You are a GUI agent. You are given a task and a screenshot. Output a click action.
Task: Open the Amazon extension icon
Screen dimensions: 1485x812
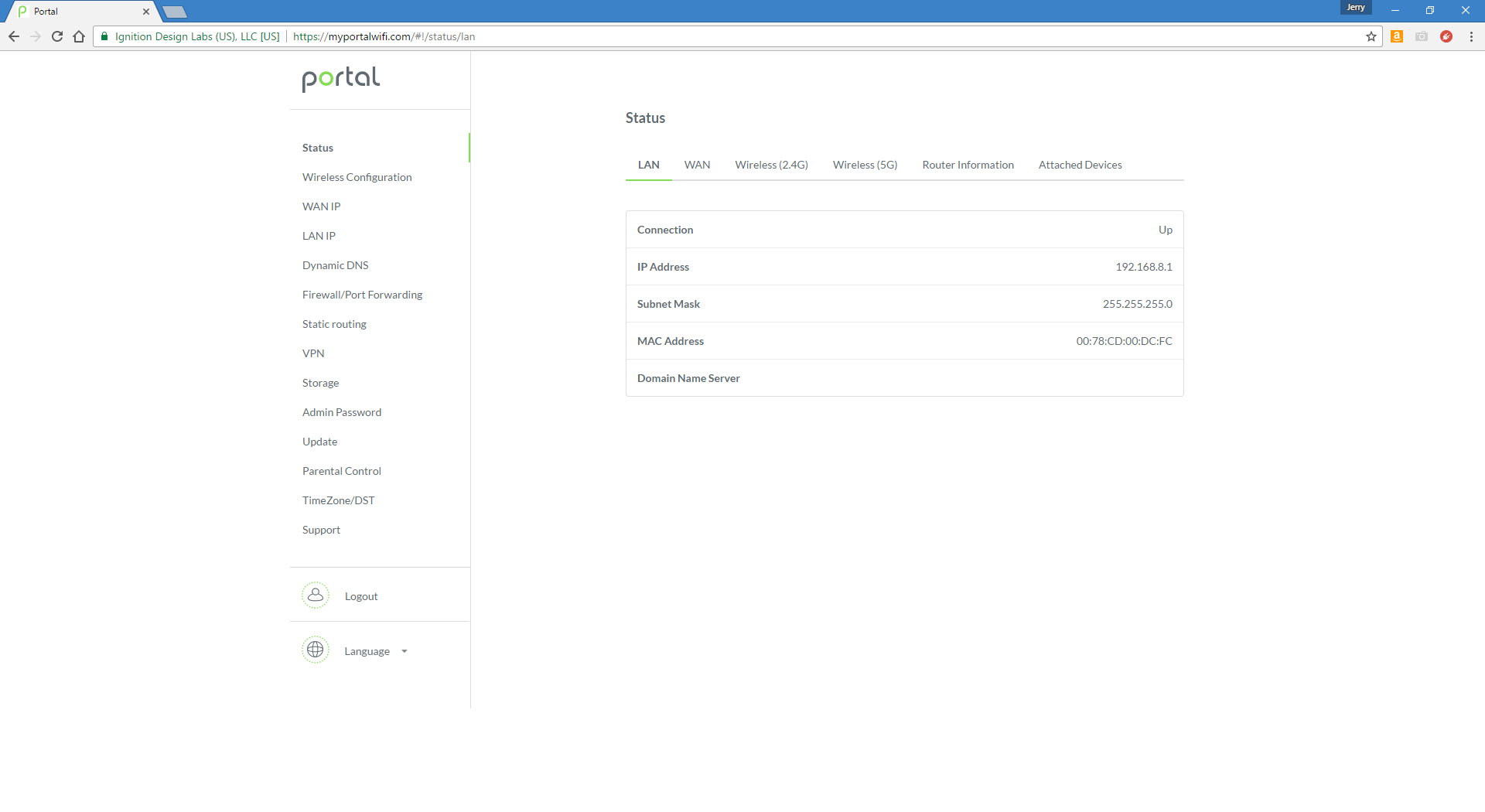[1397, 36]
